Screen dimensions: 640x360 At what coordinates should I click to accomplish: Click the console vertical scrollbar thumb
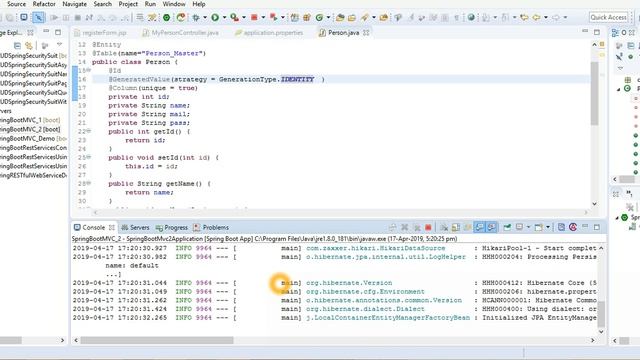(601, 313)
